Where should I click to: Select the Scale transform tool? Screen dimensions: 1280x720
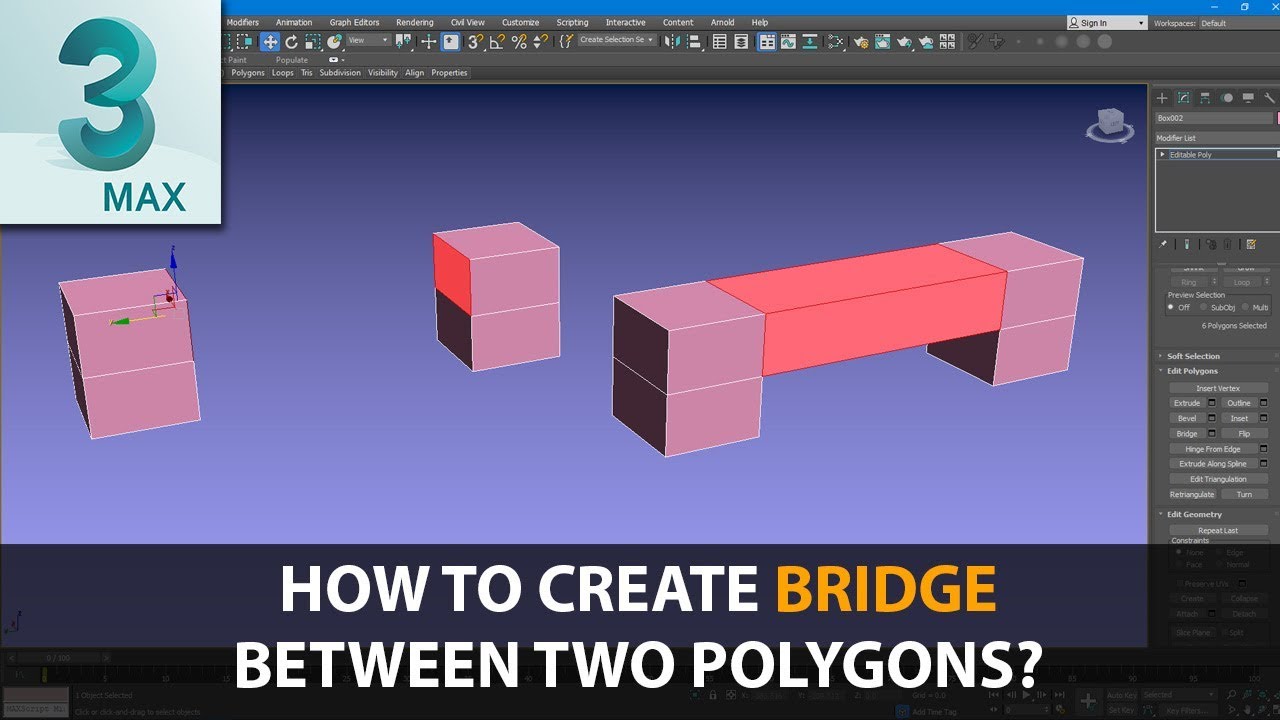coord(312,41)
